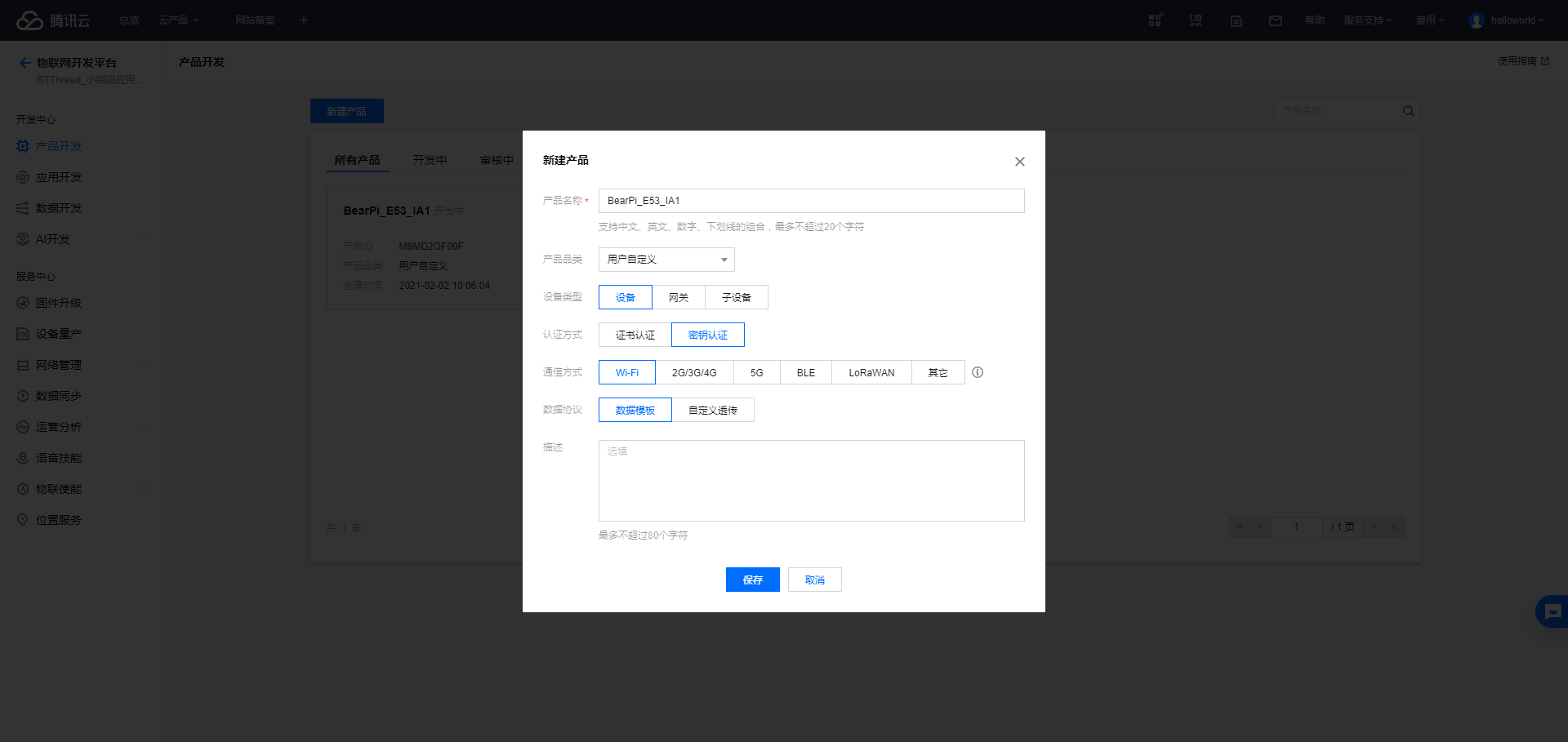Select 子设备 as device type
Screen dimensions: 1568x742
click(x=737, y=297)
